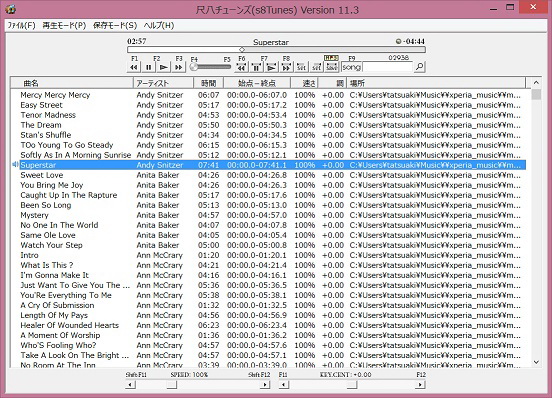The width and height of the screenshot is (552, 398).
Task: Click the 06:15 duration cell
Action: pyautogui.click(x=208, y=145)
